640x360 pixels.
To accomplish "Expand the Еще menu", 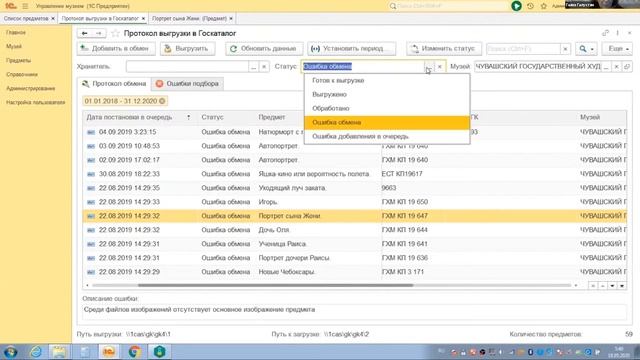I will pos(618,49).
